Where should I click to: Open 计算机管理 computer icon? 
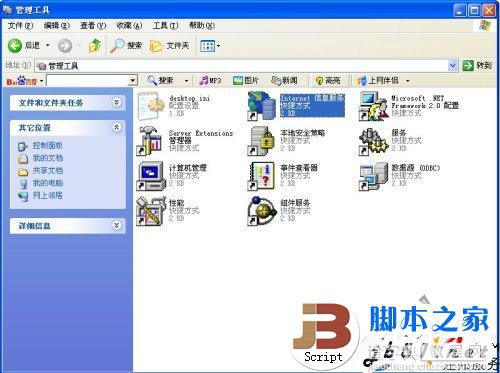tap(151, 176)
